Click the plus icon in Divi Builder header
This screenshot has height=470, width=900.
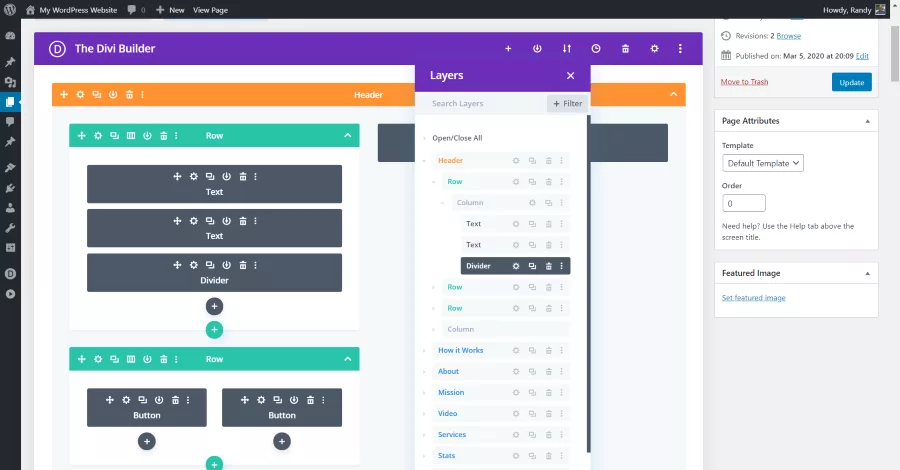point(508,49)
